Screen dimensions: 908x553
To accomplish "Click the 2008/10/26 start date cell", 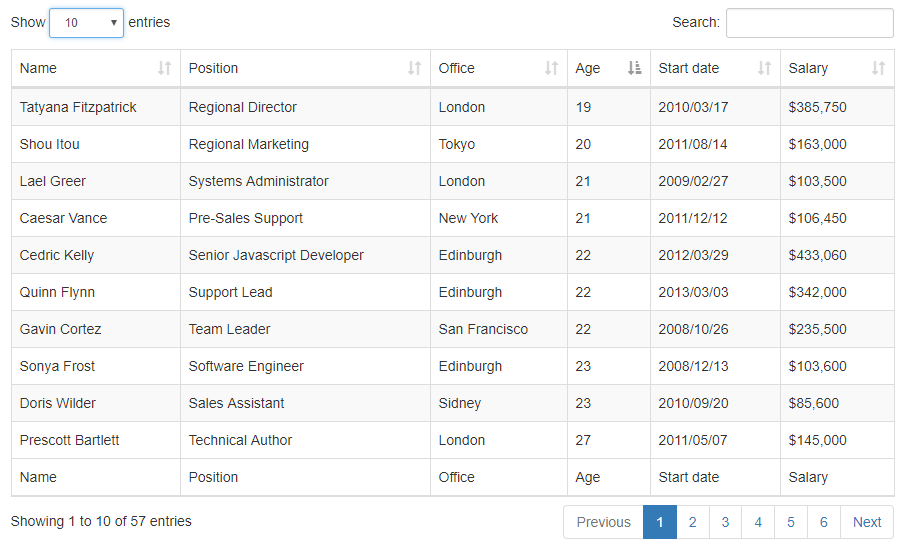I will [x=716, y=329].
